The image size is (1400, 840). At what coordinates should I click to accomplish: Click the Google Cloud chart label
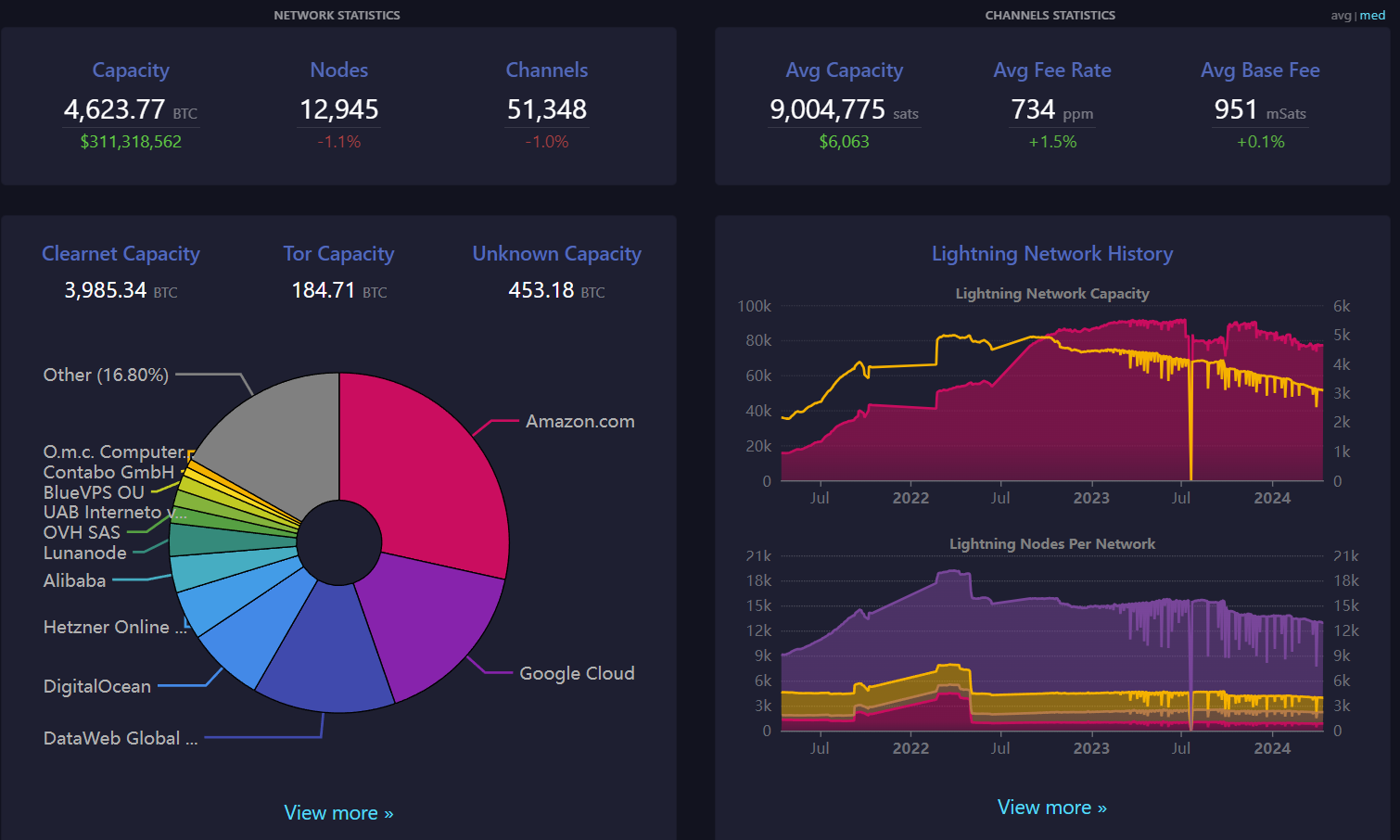577,674
